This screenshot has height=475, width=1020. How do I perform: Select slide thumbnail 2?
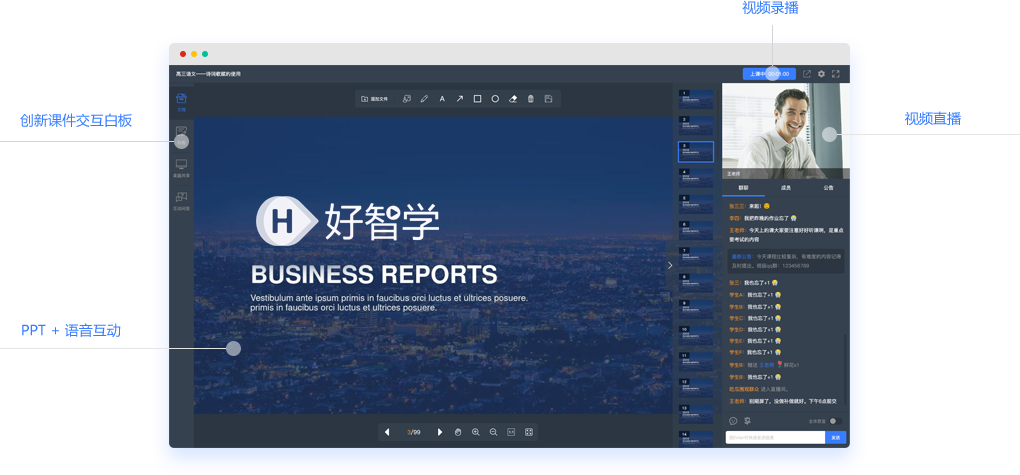tap(696, 125)
